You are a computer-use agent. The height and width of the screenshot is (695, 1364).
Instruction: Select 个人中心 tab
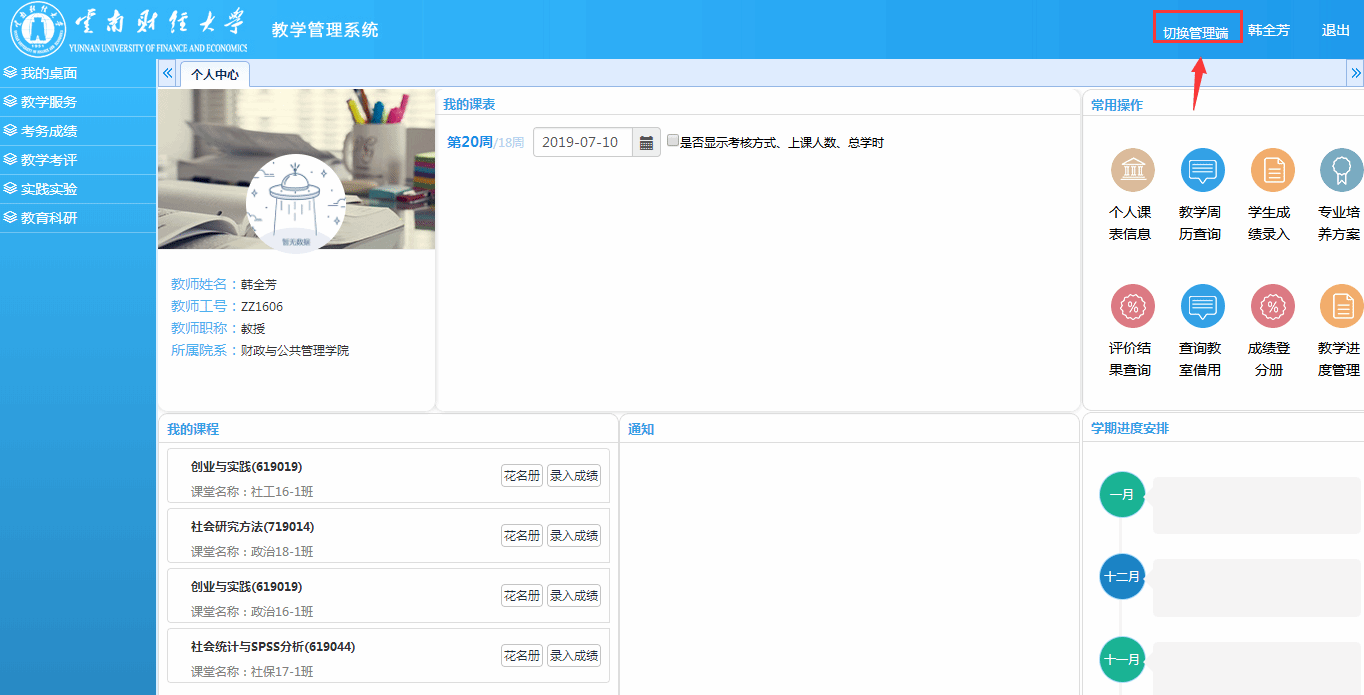pyautogui.click(x=215, y=74)
